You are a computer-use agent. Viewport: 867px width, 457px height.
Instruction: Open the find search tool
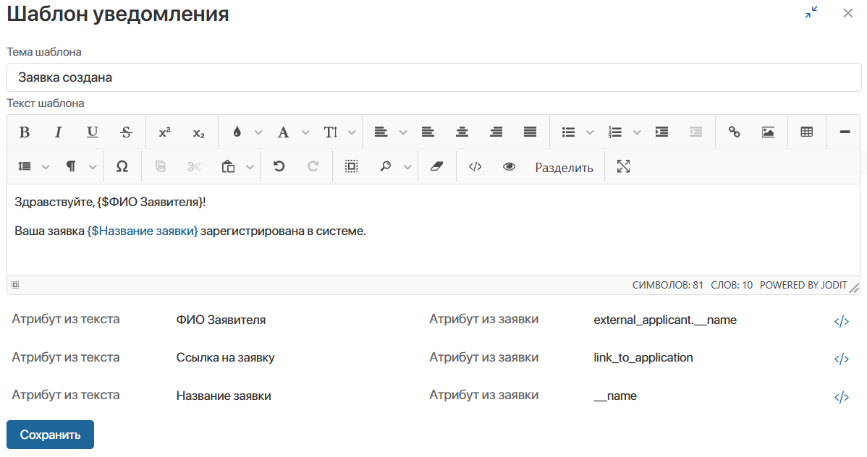click(x=385, y=167)
